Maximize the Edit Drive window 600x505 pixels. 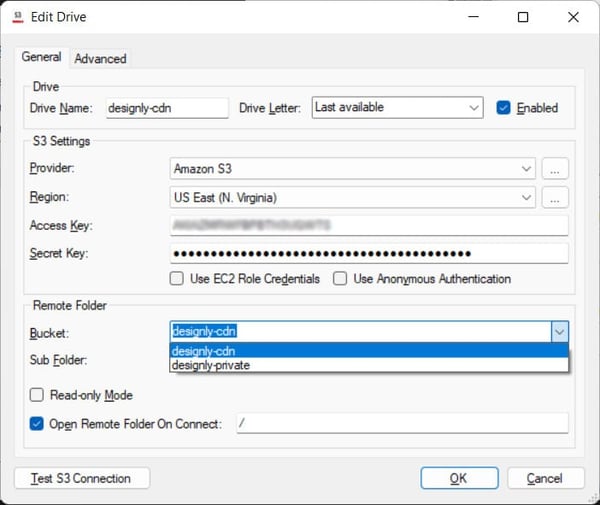(523, 17)
